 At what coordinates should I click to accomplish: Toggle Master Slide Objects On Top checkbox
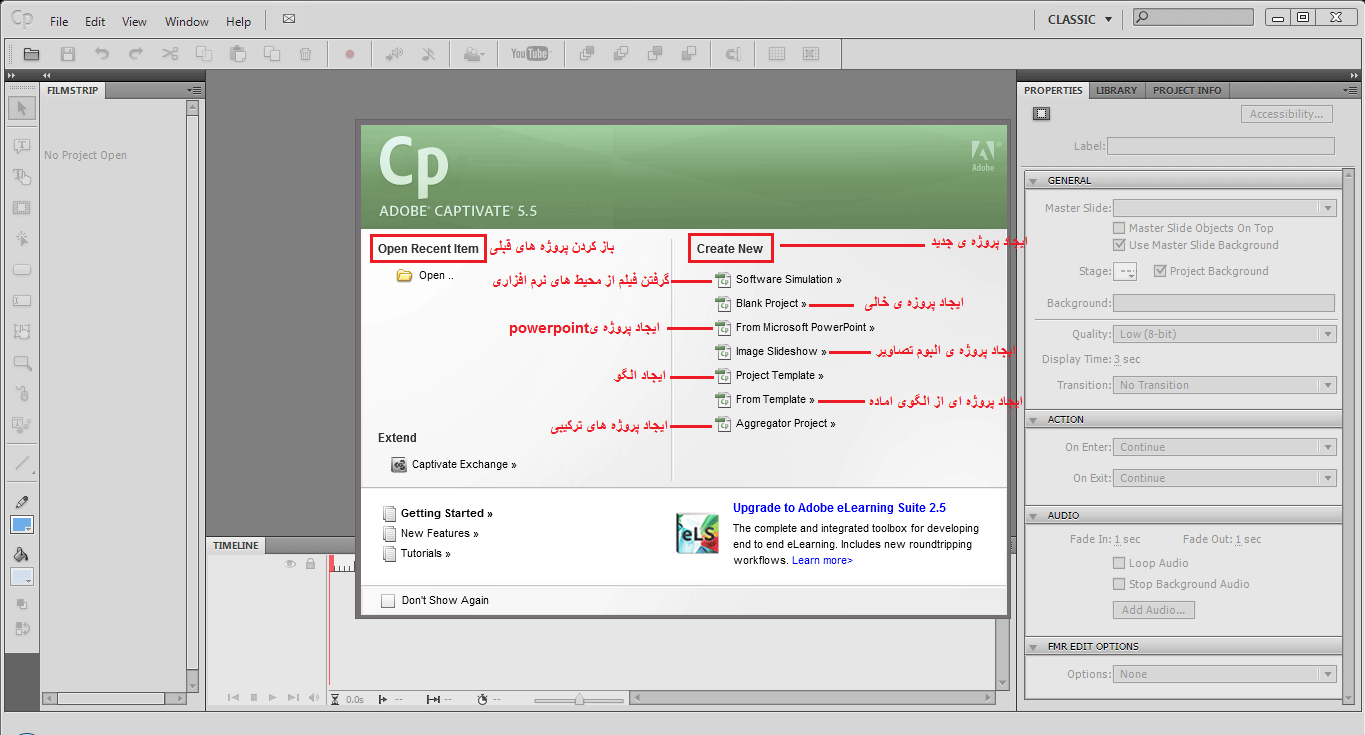point(1119,228)
